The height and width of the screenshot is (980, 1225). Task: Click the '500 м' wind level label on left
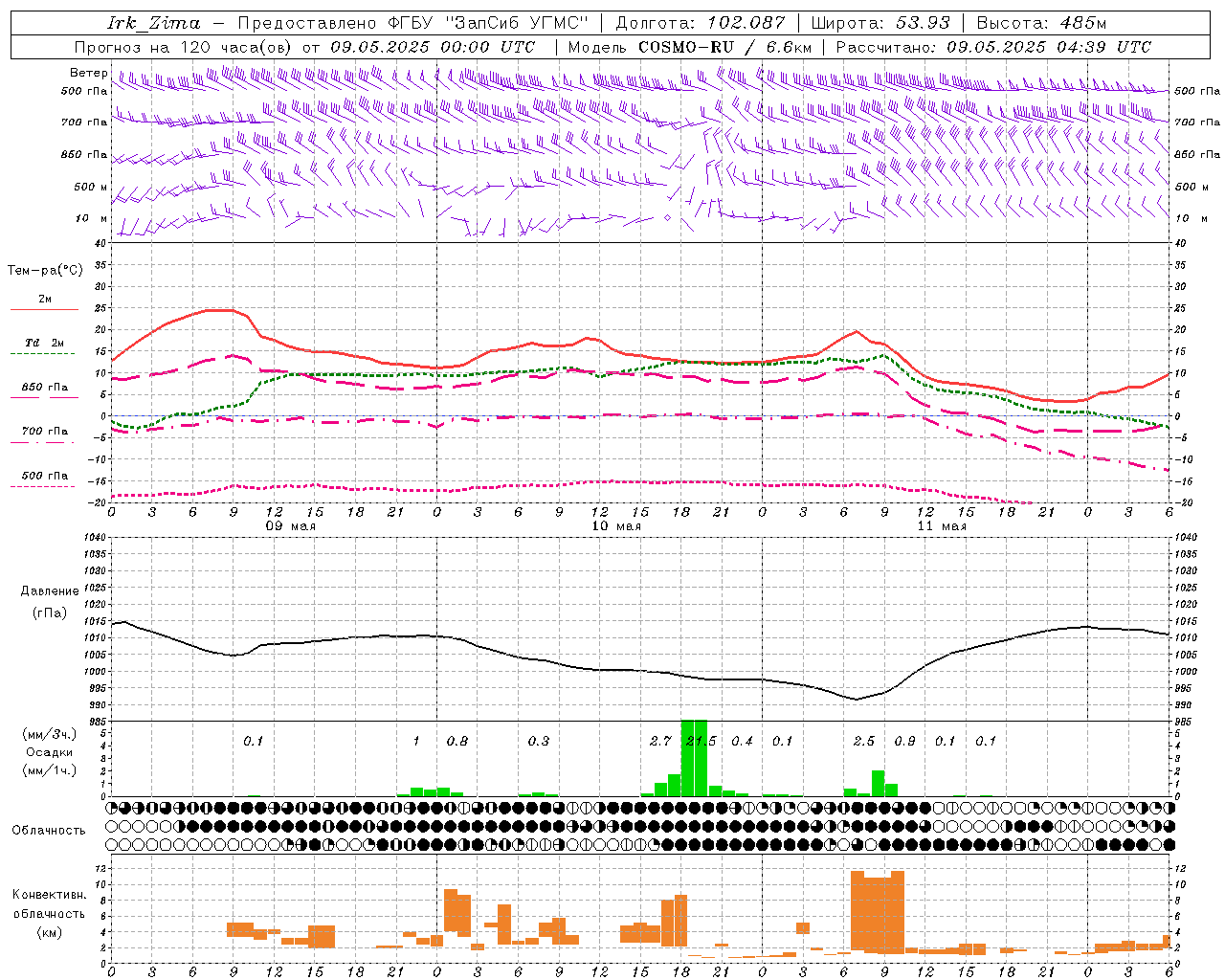tap(91, 187)
